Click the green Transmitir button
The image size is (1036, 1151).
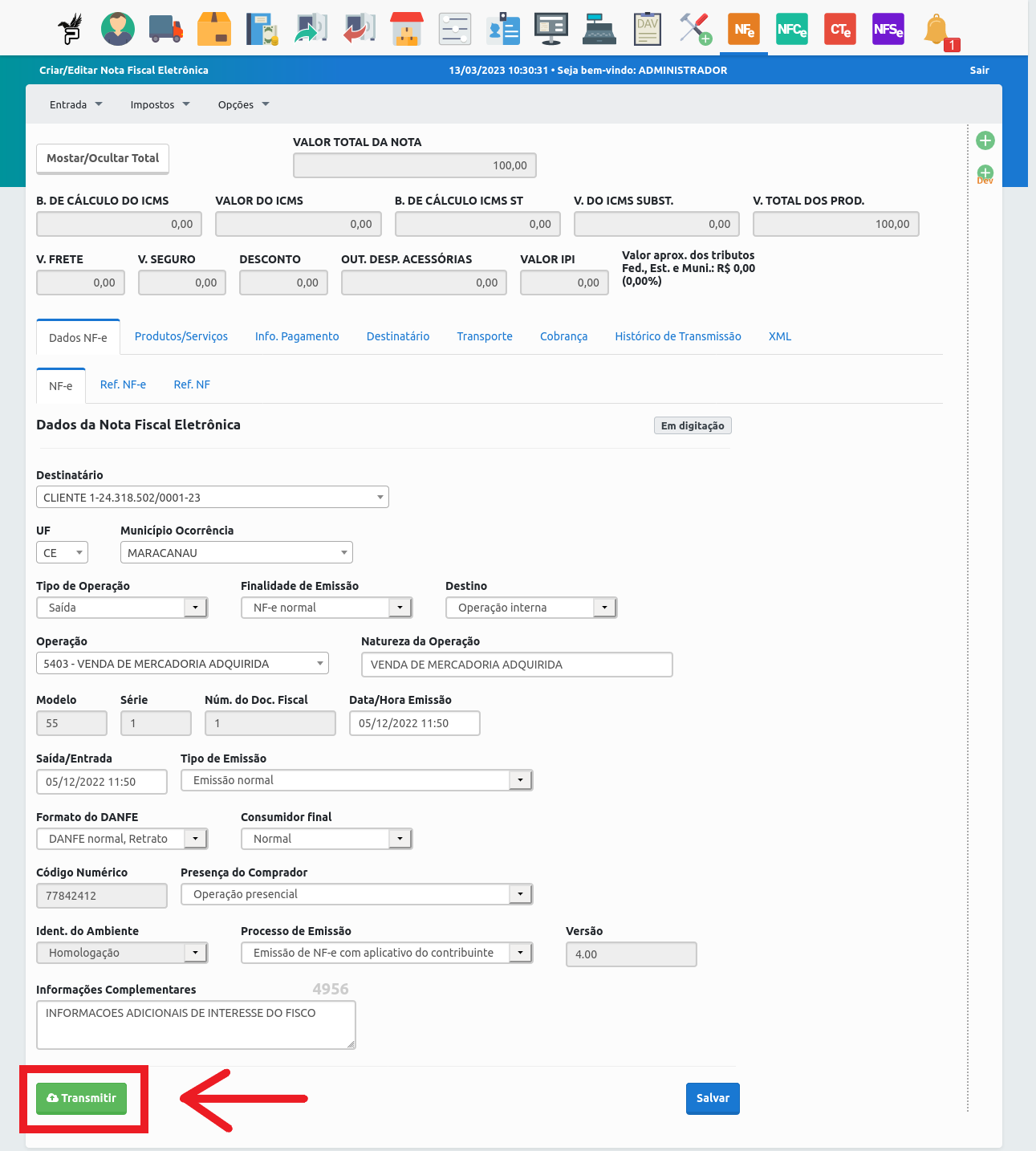click(x=82, y=1098)
